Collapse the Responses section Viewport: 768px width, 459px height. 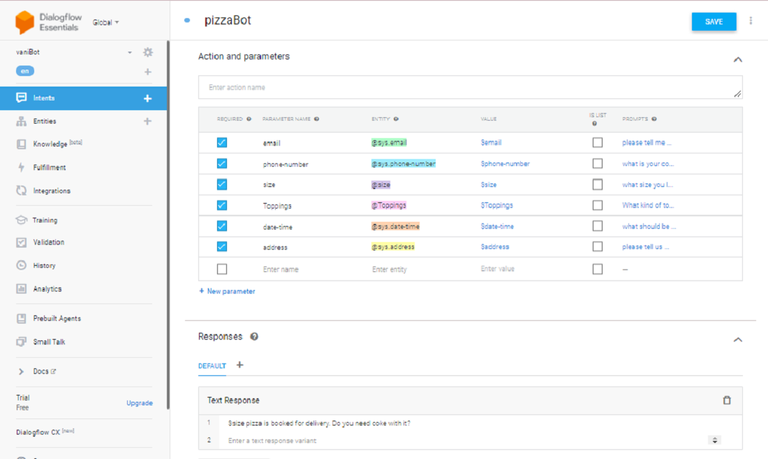(x=738, y=340)
